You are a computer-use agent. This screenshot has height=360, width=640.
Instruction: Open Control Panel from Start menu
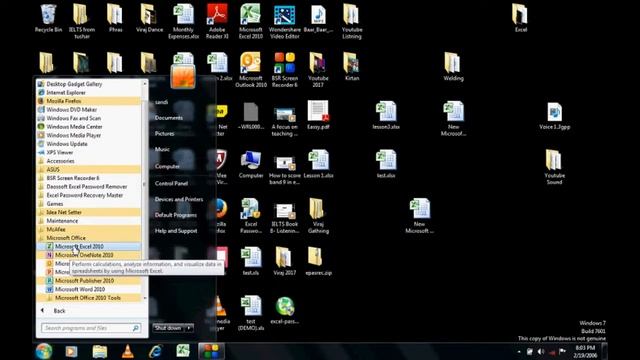tap(171, 183)
